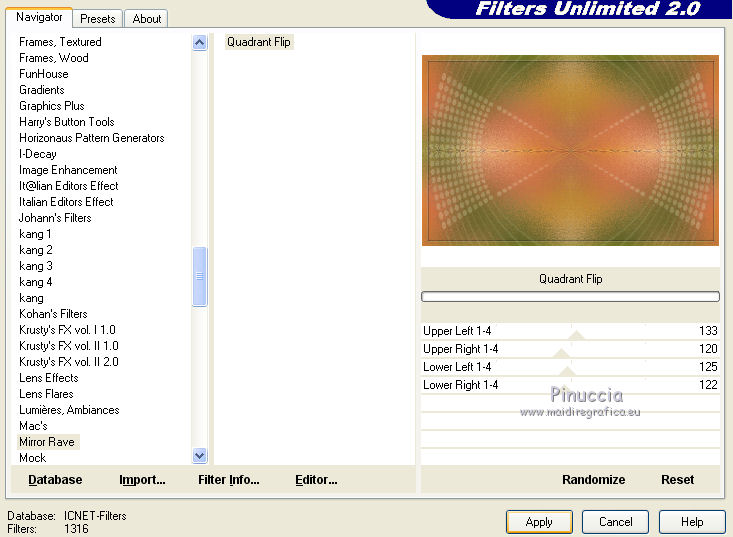Click the Upper Right value 120
733x537 pixels.
(x=708, y=349)
